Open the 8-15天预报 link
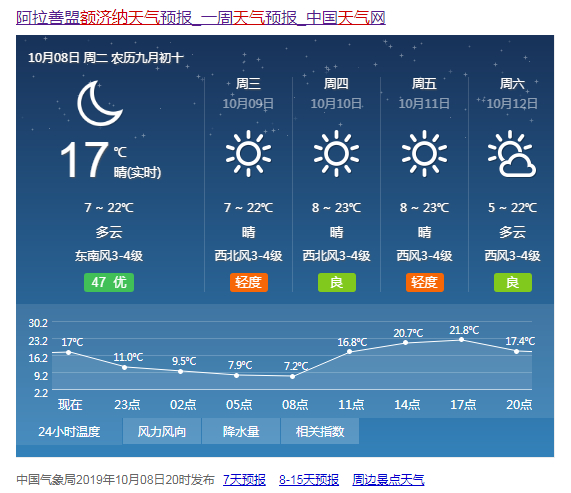Viewport: 571px width, 493px height. click(x=309, y=480)
